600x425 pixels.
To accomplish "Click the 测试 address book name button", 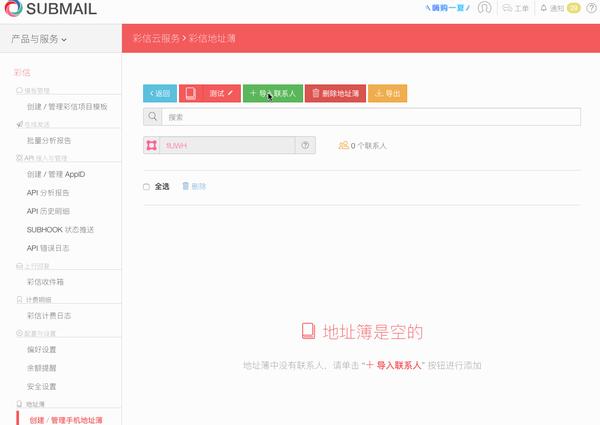I will (x=210, y=93).
